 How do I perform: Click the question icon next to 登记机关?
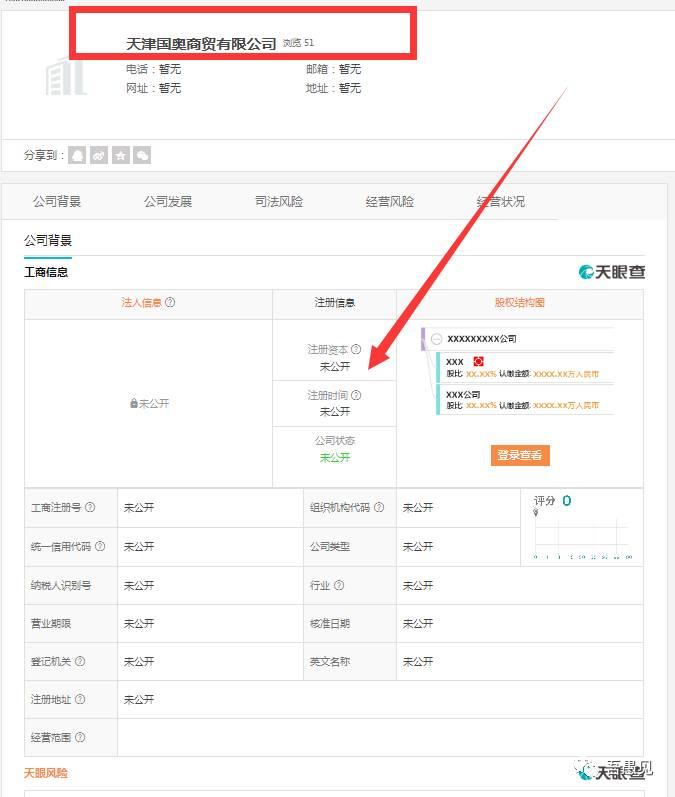coord(80,661)
